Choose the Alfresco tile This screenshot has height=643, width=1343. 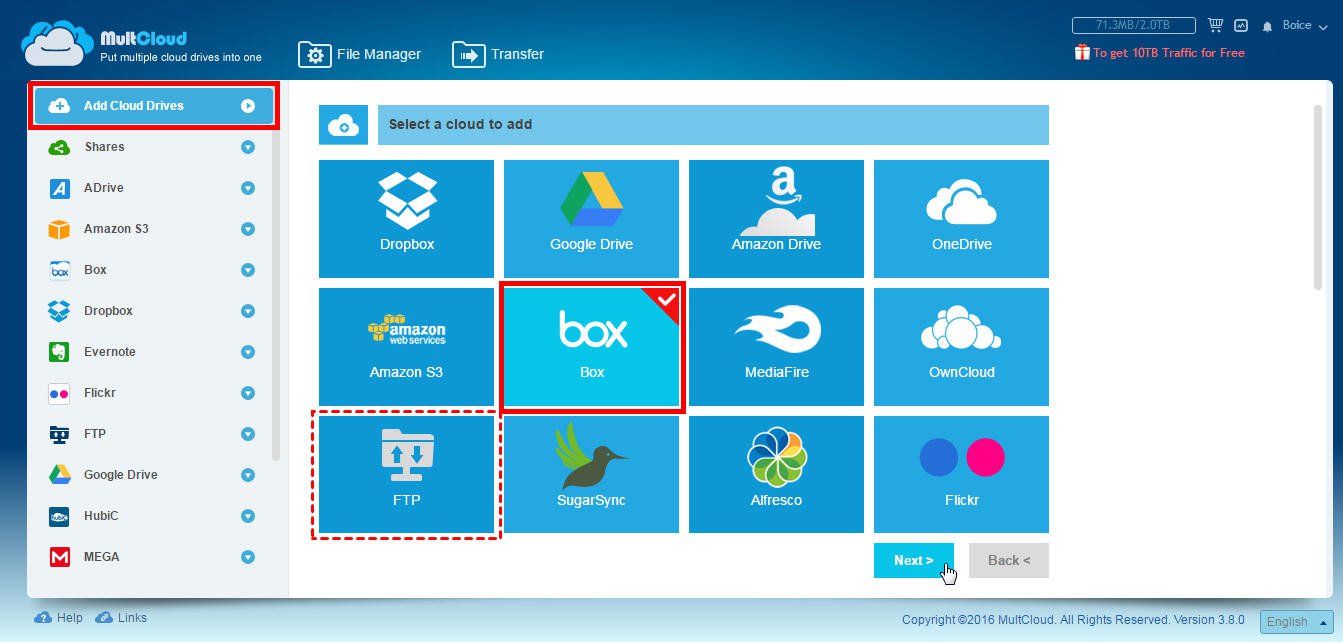click(x=776, y=475)
